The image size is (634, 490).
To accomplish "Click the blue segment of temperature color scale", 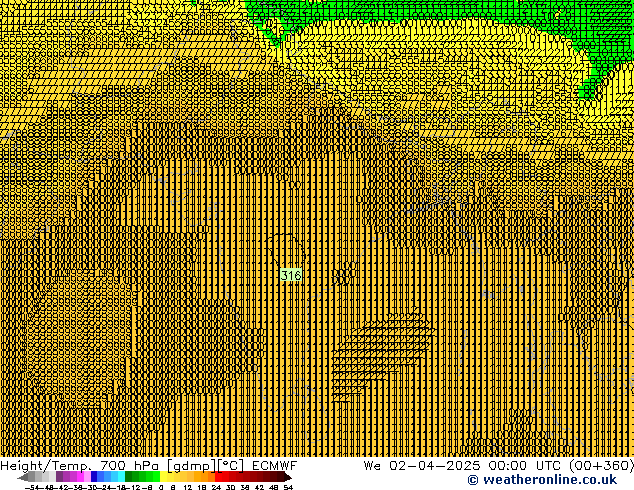I will point(108,477).
